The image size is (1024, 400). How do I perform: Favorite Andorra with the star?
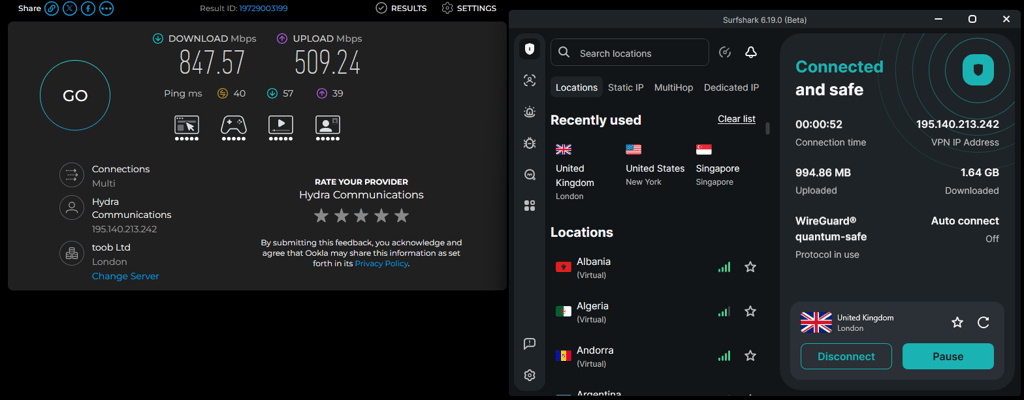[750, 356]
